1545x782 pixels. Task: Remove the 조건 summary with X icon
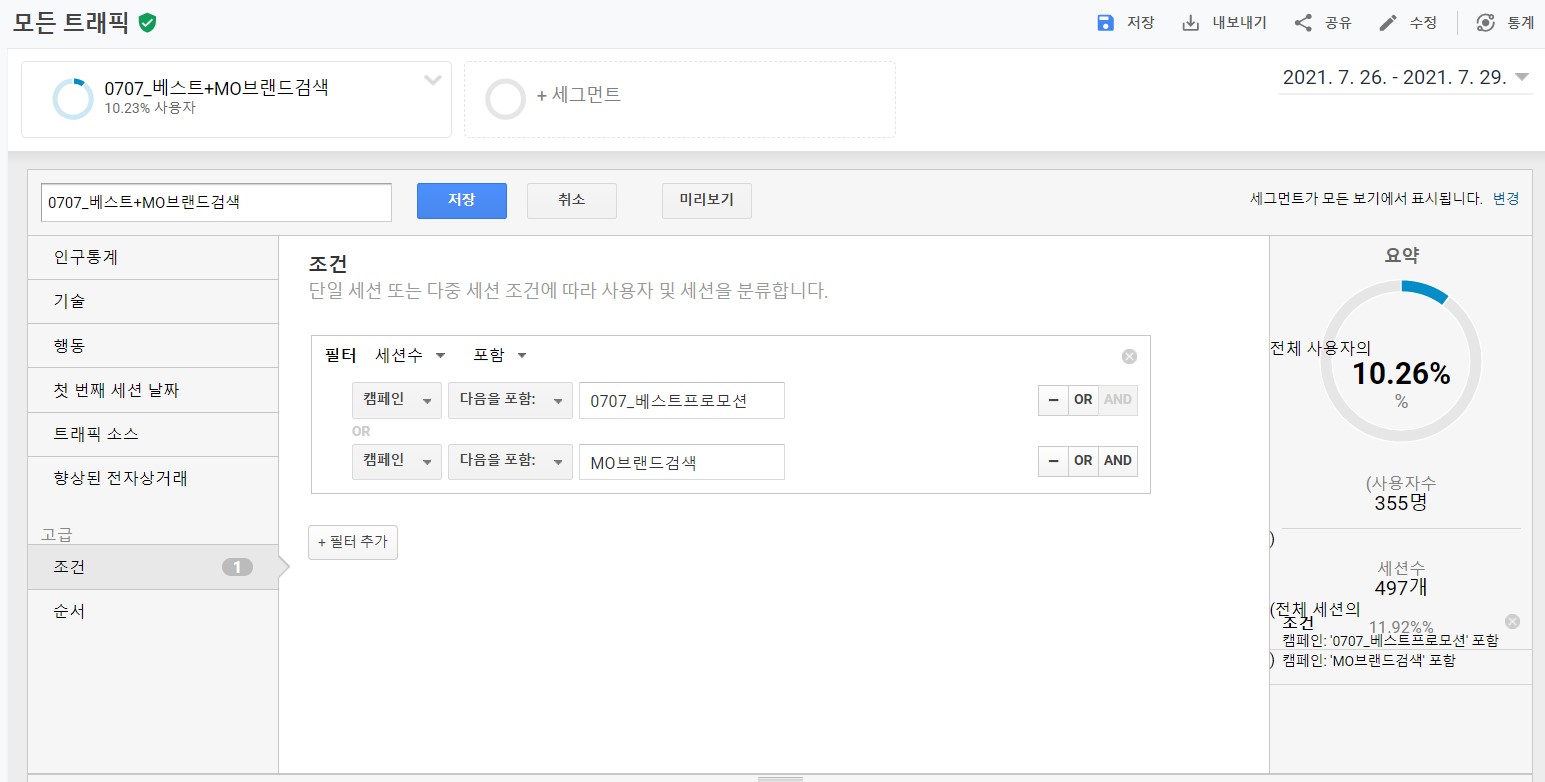click(1512, 621)
